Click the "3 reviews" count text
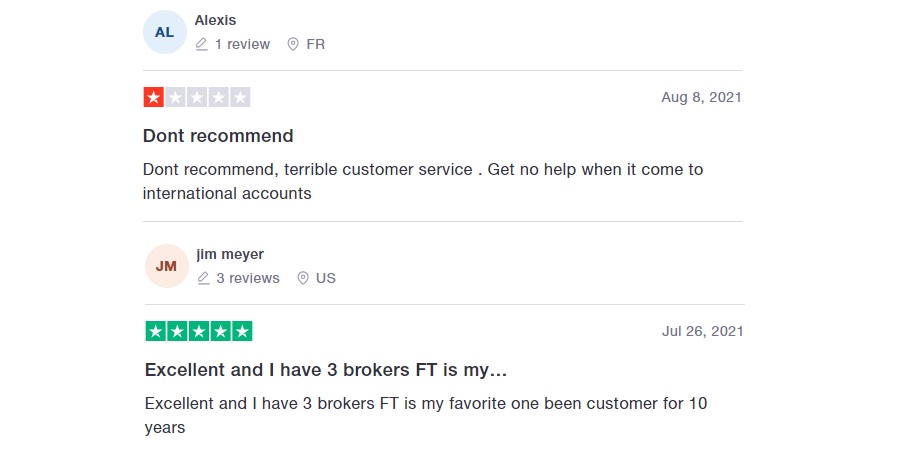The image size is (900, 450). [x=248, y=278]
